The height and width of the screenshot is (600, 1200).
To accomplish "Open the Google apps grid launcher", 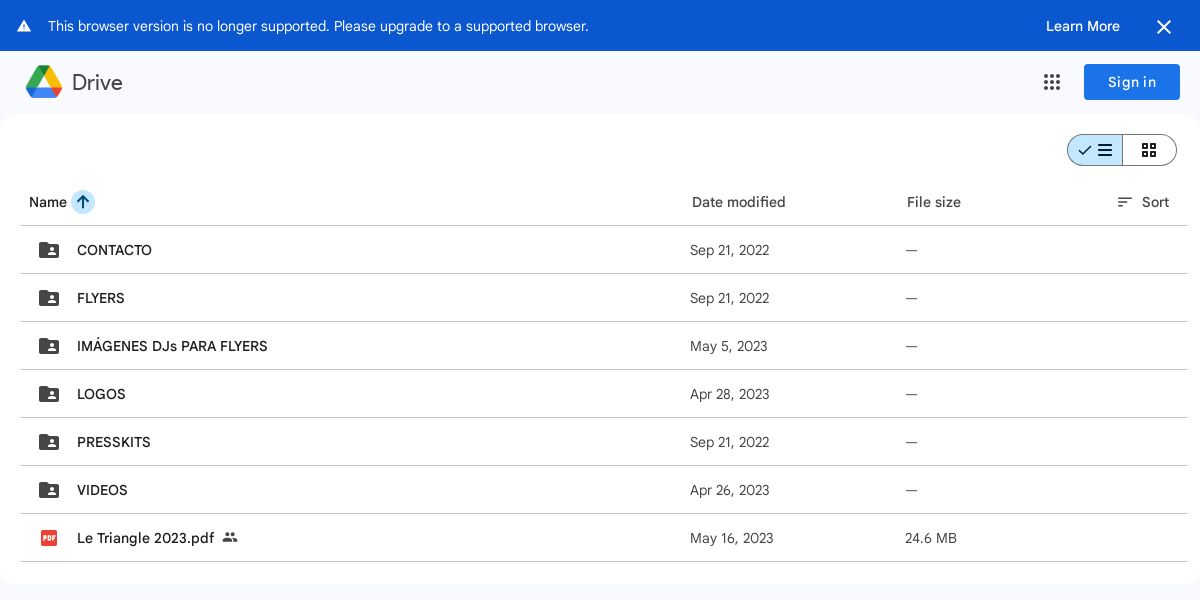I will coord(1052,82).
